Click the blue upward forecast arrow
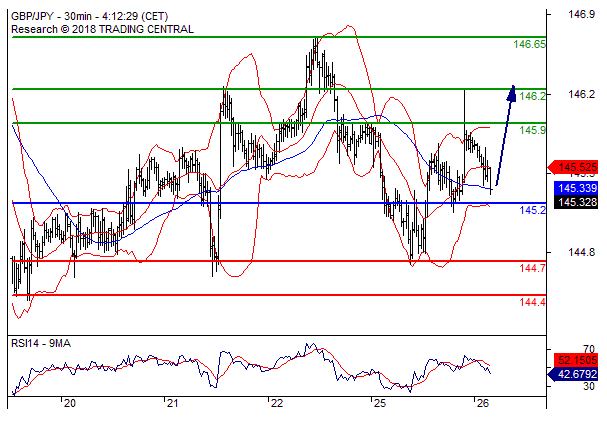The height and width of the screenshot is (423, 607). point(504,135)
